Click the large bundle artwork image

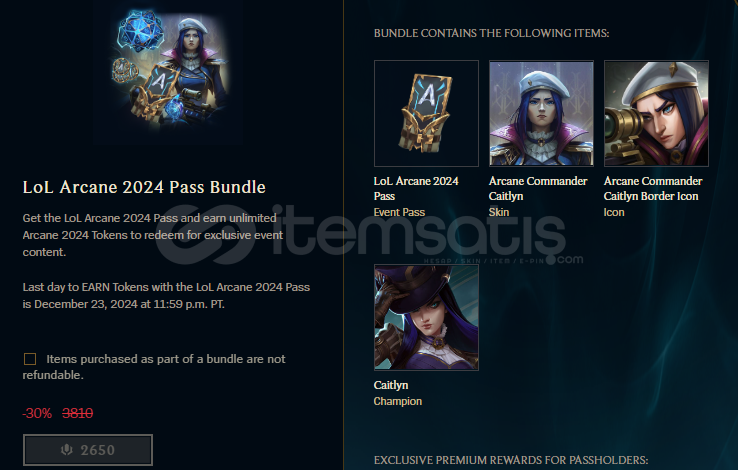168,72
